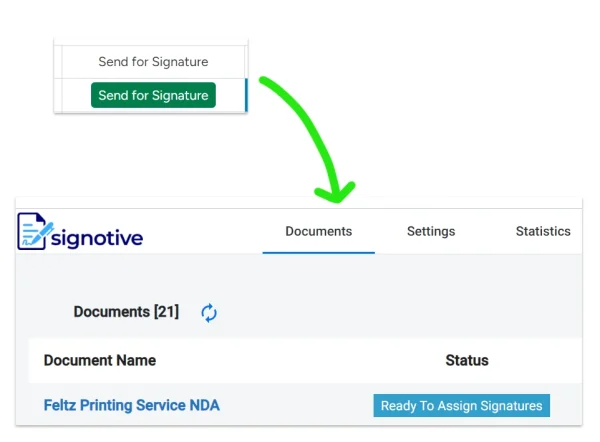Open the Feltz Printing Service NDA document
Screen dimensions: 600x442
coord(131,405)
